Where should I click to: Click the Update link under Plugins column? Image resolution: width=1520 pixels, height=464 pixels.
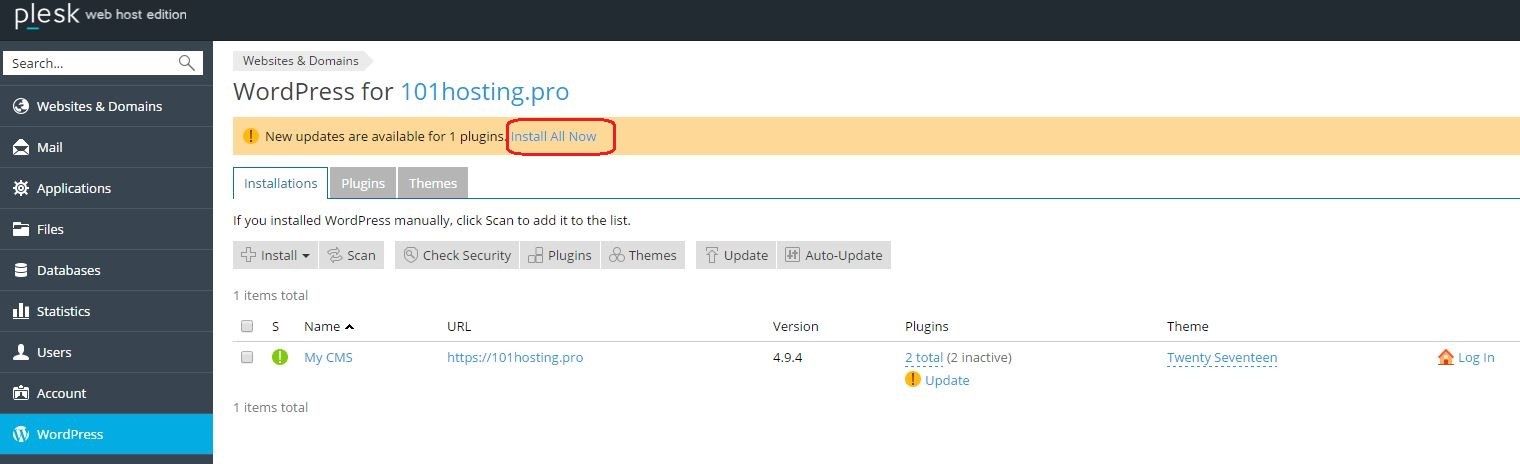[x=947, y=380]
